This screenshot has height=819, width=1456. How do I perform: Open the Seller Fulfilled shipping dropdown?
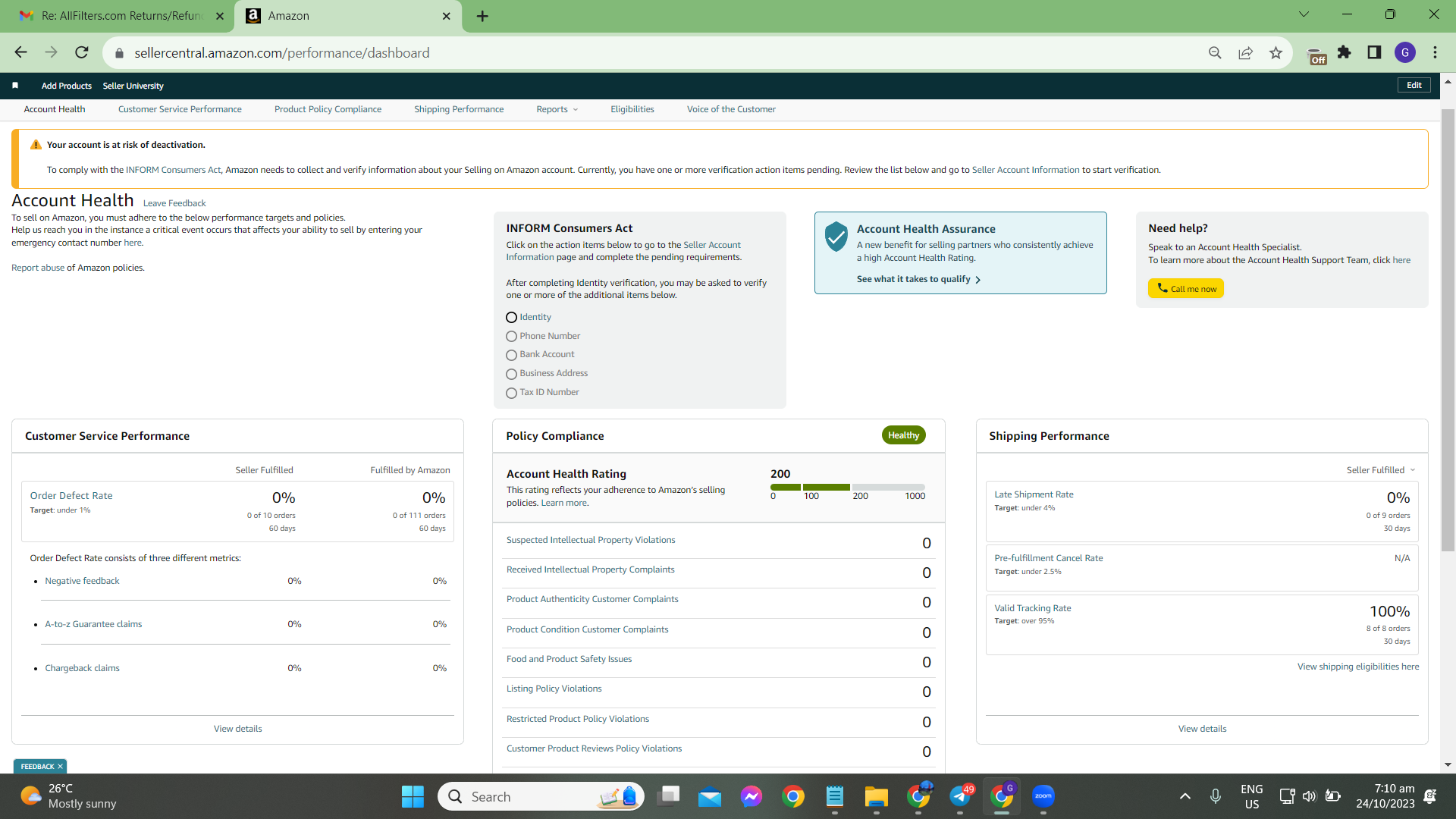(x=1380, y=470)
